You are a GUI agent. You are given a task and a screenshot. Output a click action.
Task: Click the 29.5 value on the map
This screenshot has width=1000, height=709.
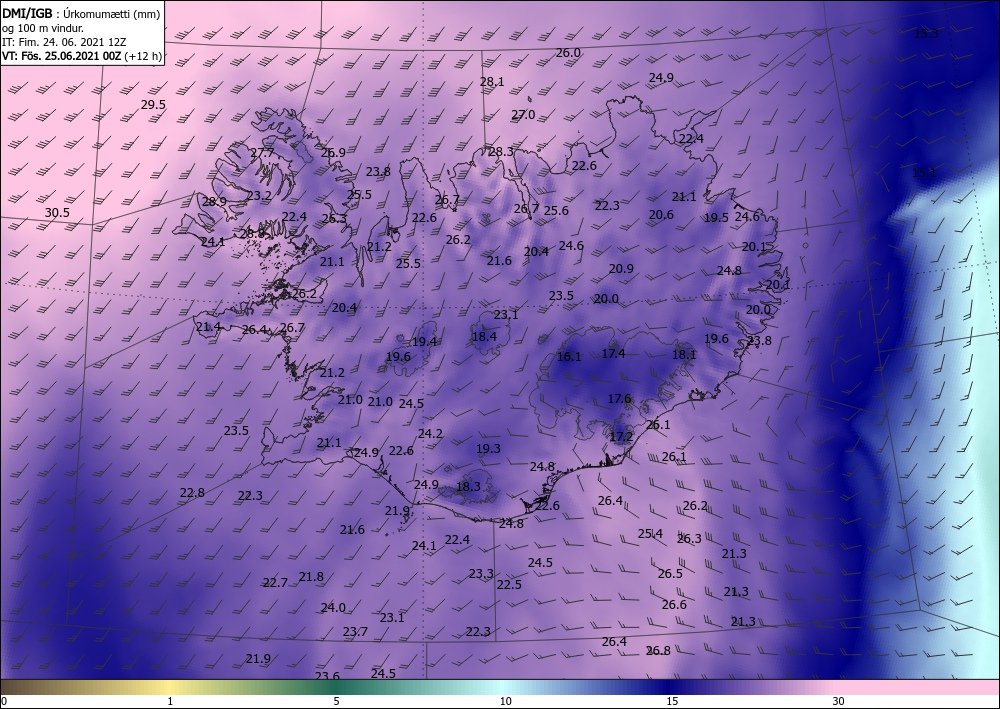tap(153, 105)
